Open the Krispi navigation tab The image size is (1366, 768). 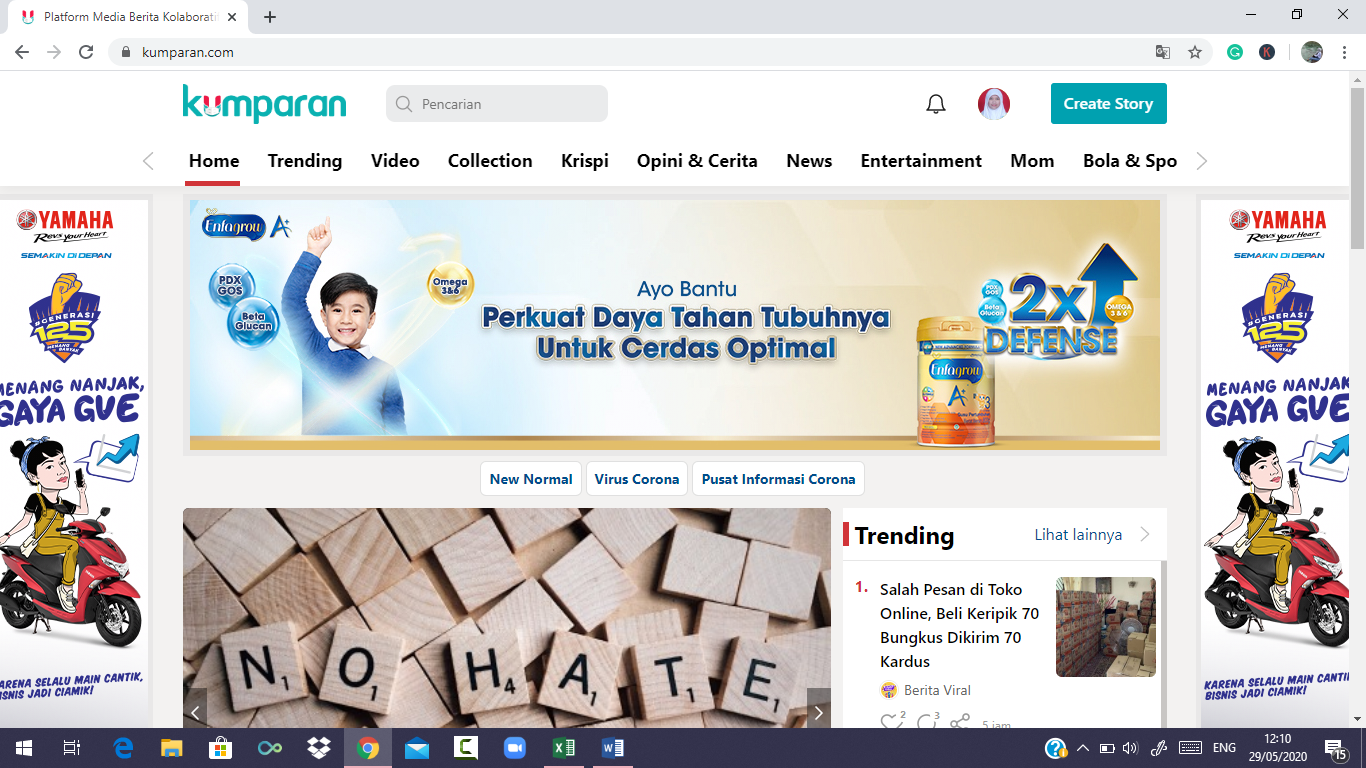point(585,161)
